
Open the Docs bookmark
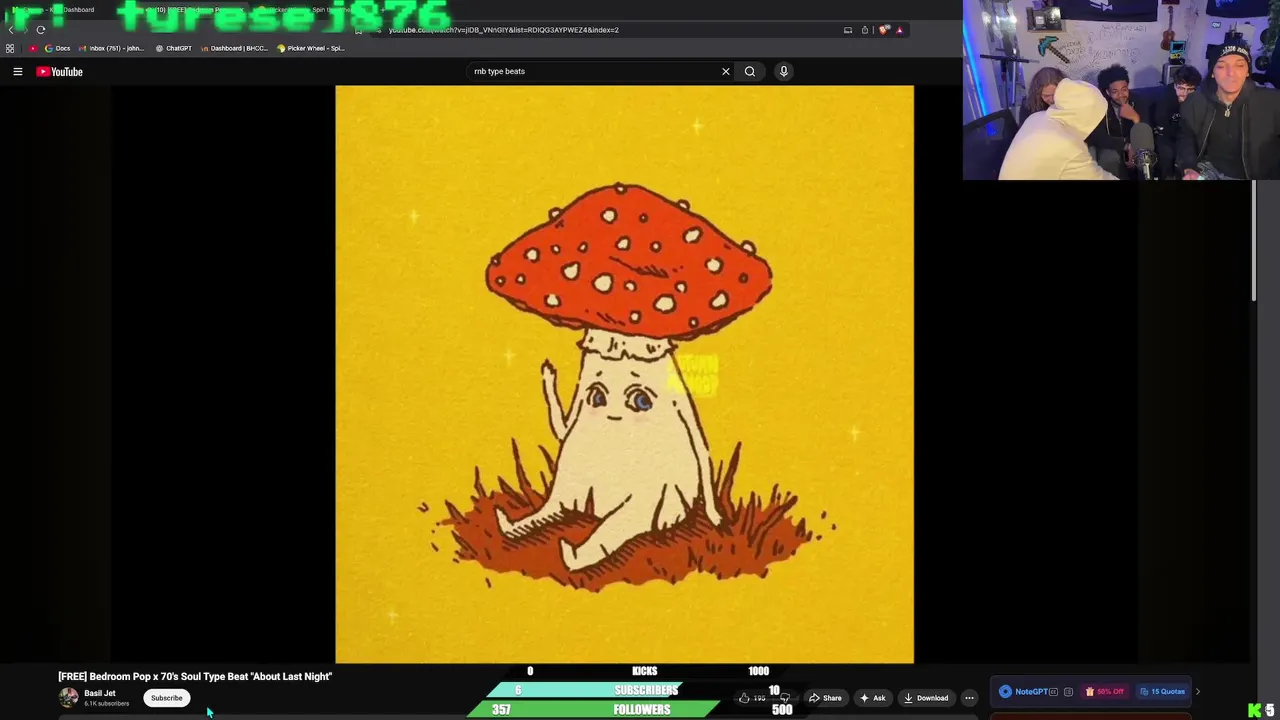click(x=58, y=48)
